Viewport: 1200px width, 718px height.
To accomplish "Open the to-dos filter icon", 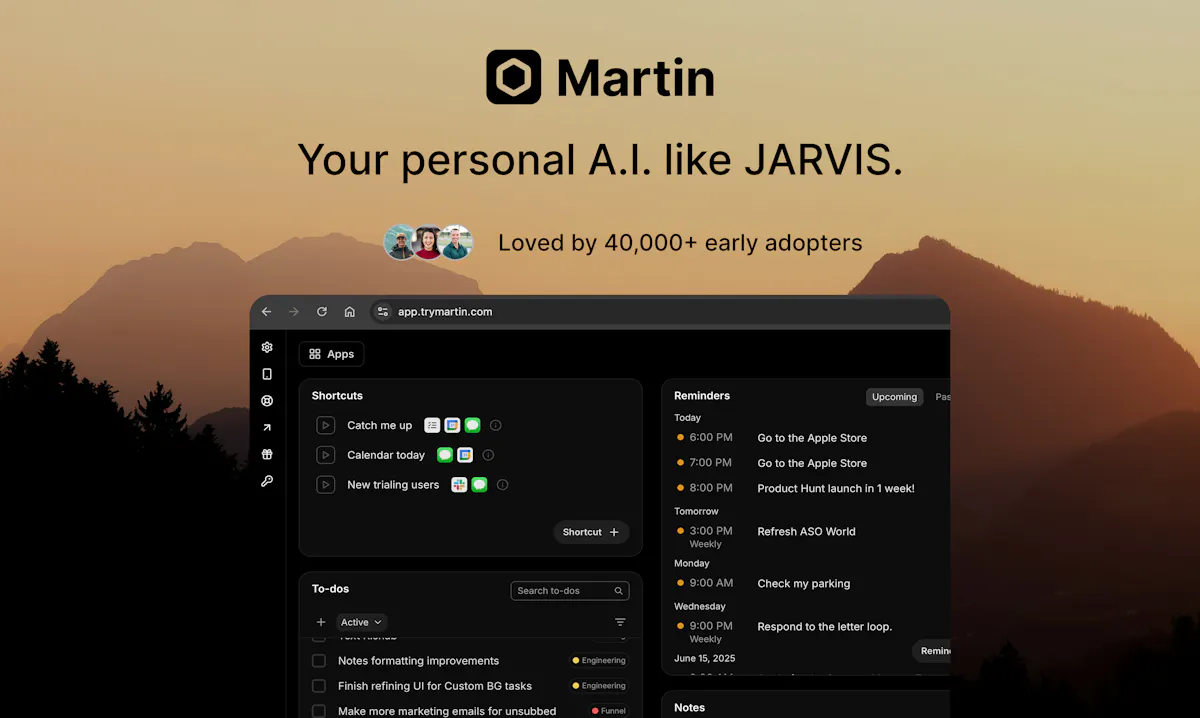I will [x=620, y=622].
